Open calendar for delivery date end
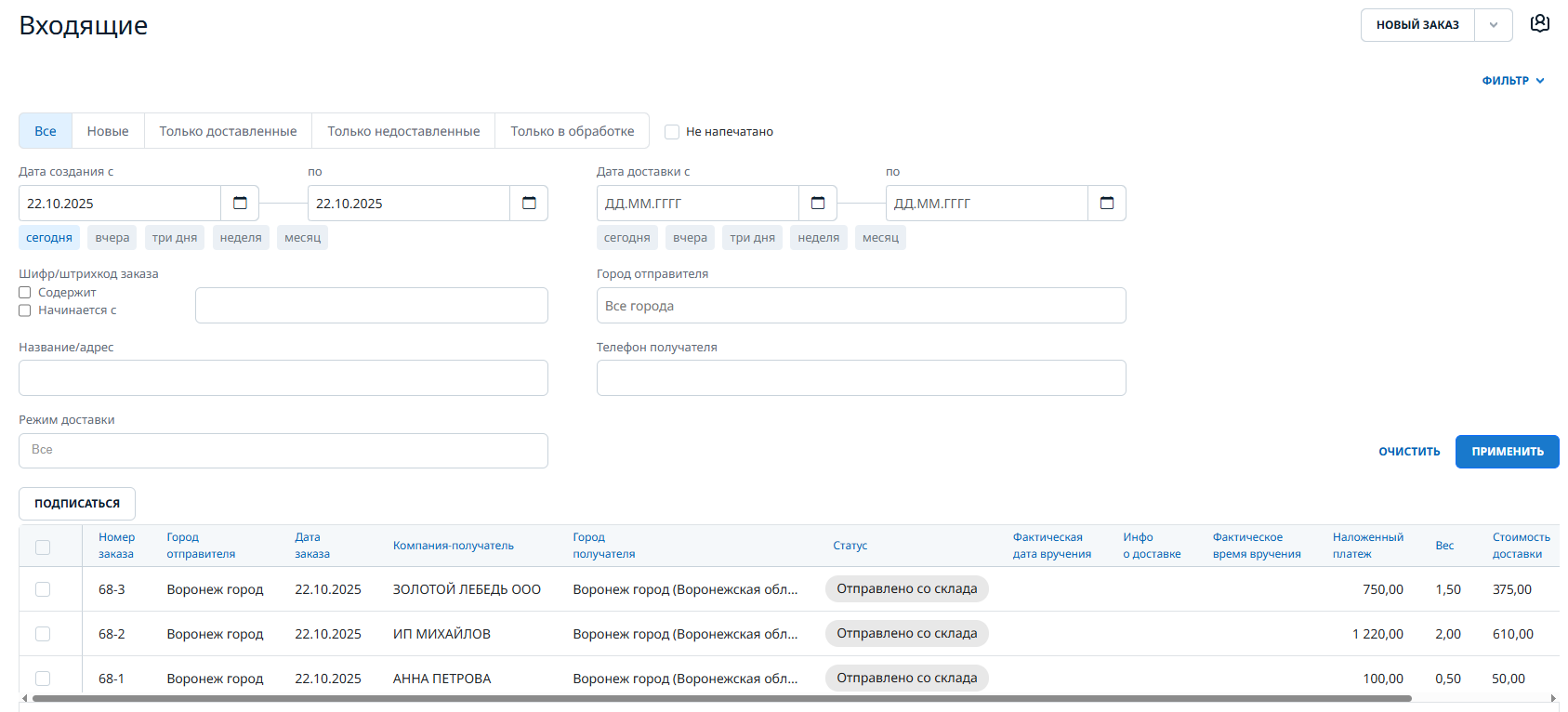This screenshot has height=712, width=1568. point(1107,204)
